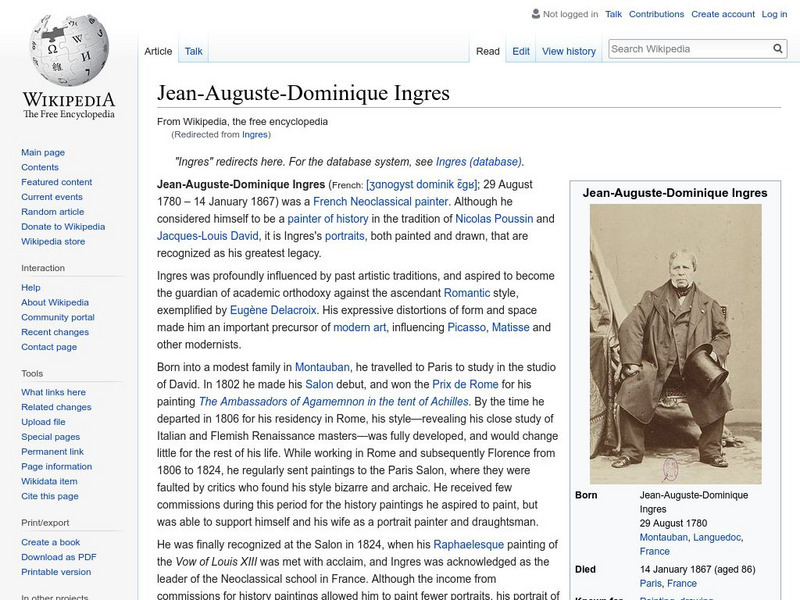The image size is (800, 600).
Task: Click inside the Search Wikipedia field
Action: (690, 46)
